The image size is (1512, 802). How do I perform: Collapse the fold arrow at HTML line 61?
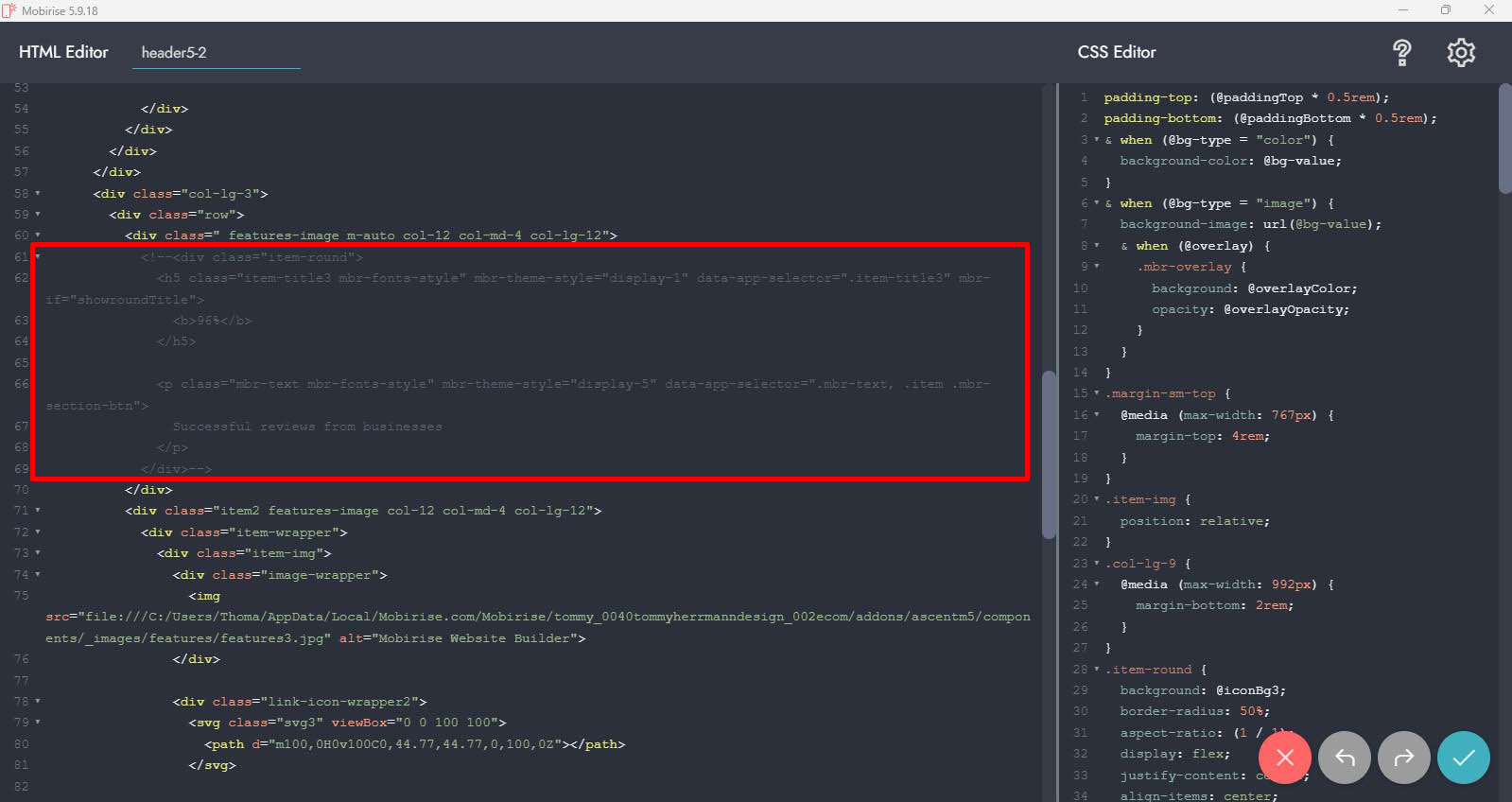(38, 256)
